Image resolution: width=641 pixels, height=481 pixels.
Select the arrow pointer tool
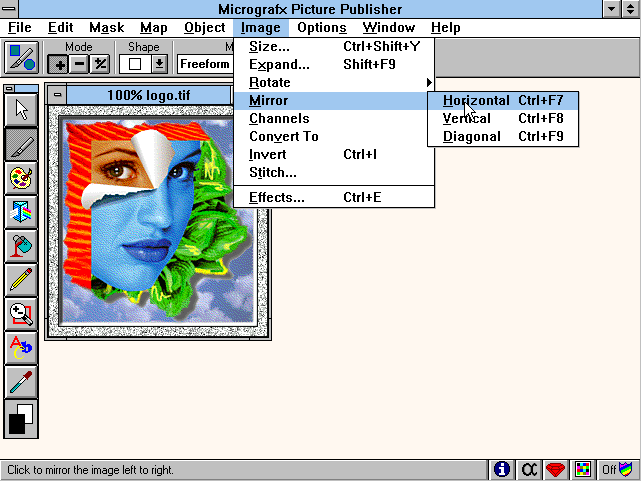click(x=21, y=110)
